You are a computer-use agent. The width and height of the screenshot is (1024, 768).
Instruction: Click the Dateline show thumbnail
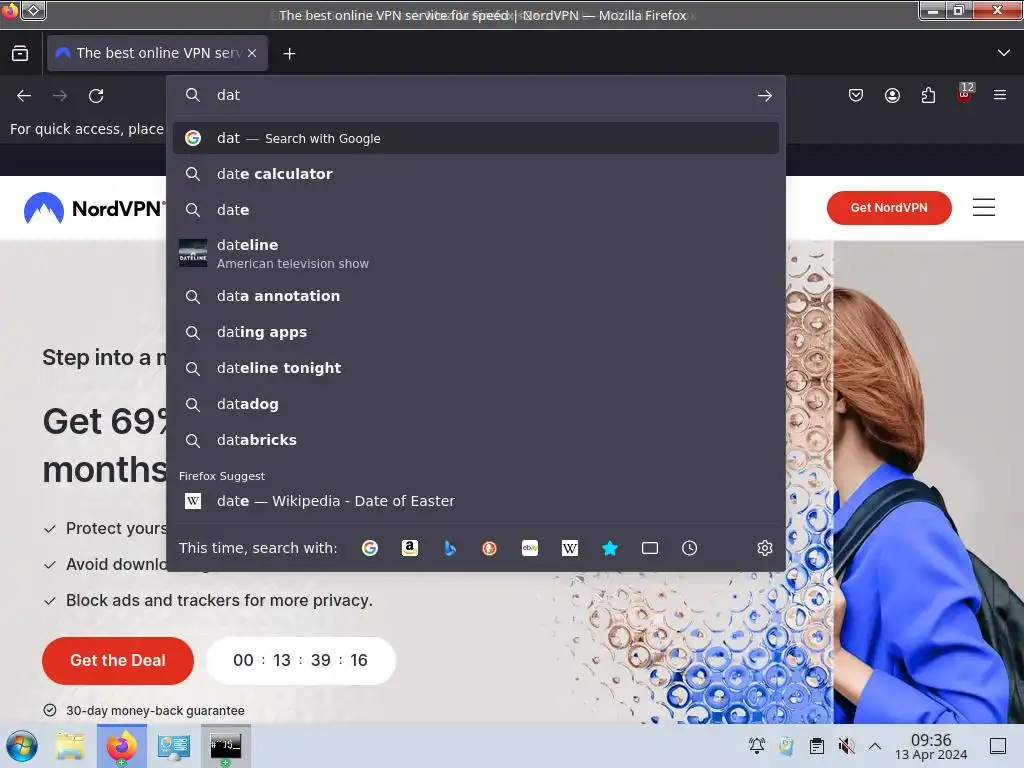coord(193,253)
